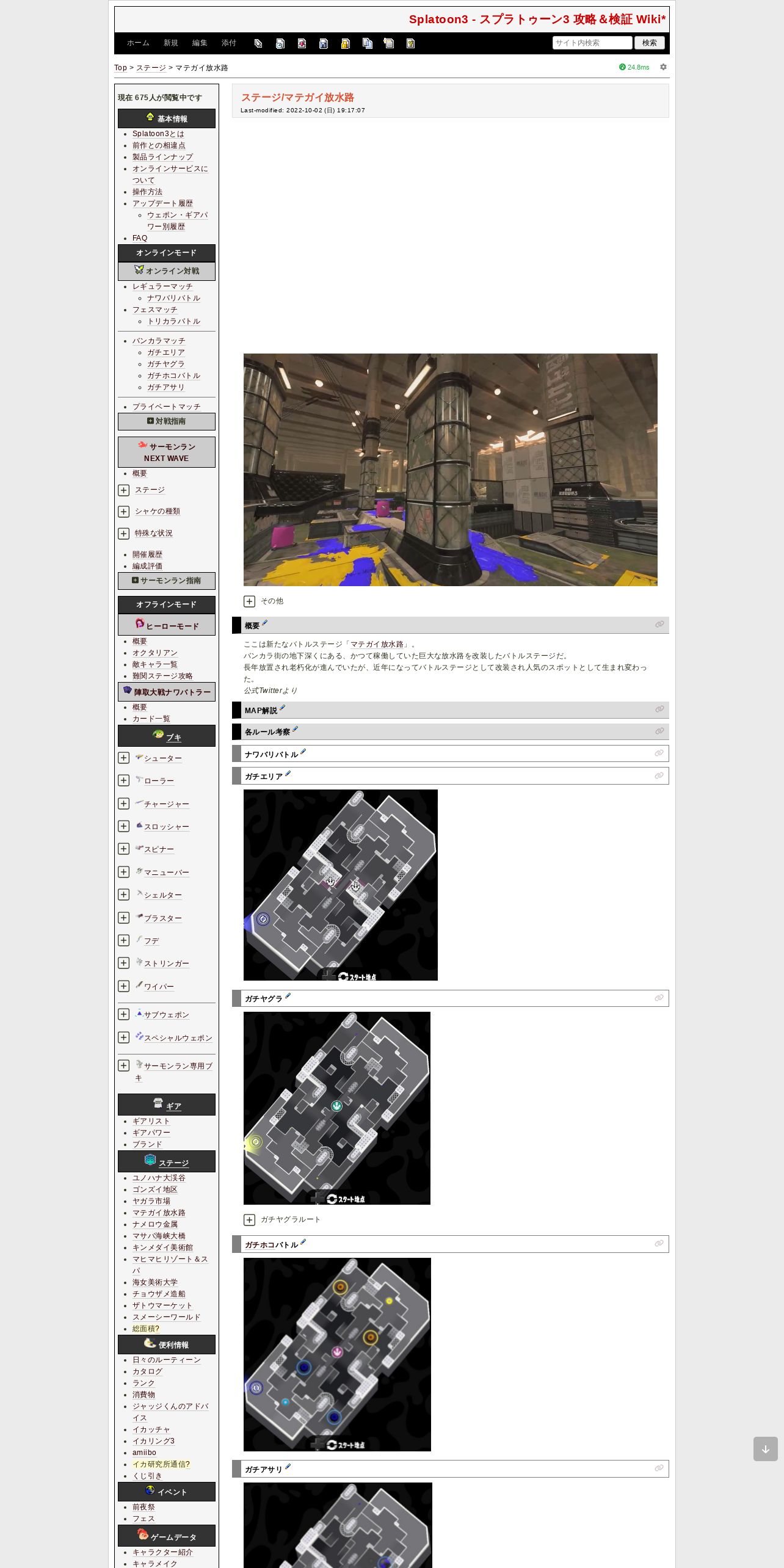The width and height of the screenshot is (784, 1568).
Task: Expand the ガチヤグラルート section
Action: click(249, 1220)
